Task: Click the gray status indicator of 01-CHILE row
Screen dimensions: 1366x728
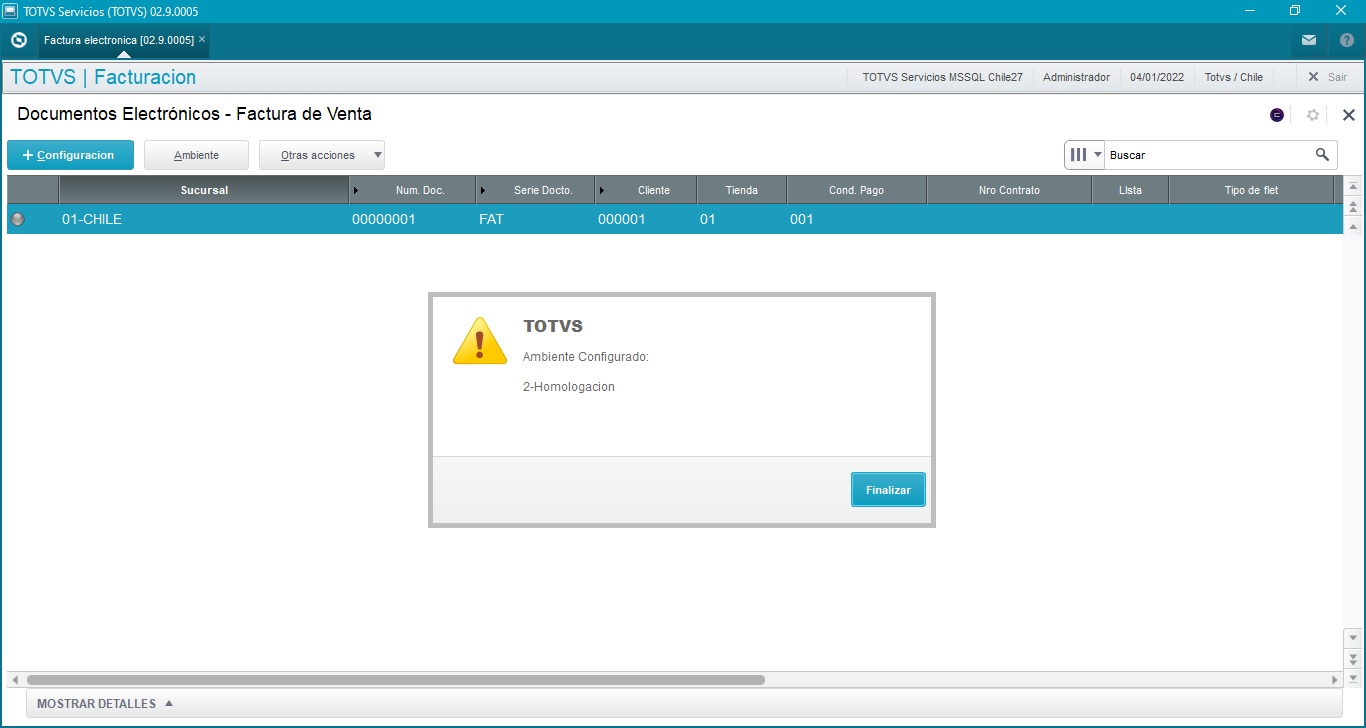Action: [x=17, y=219]
